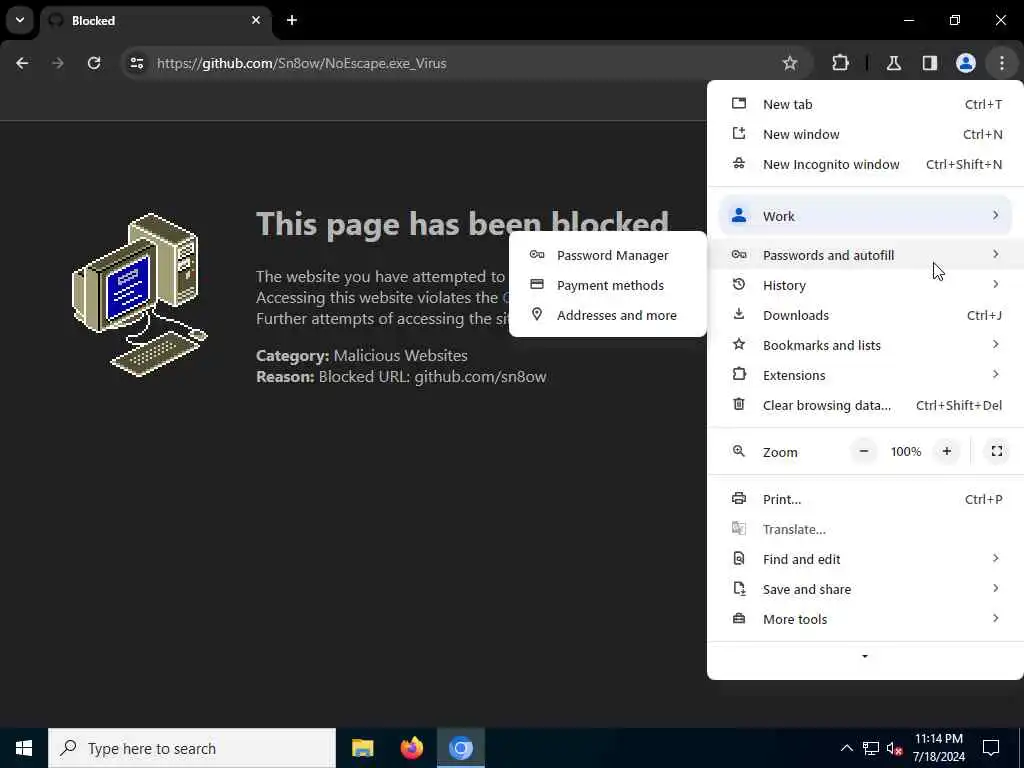Click the menu scroll-down arrow at bottom
The height and width of the screenshot is (768, 1024).
(865, 656)
